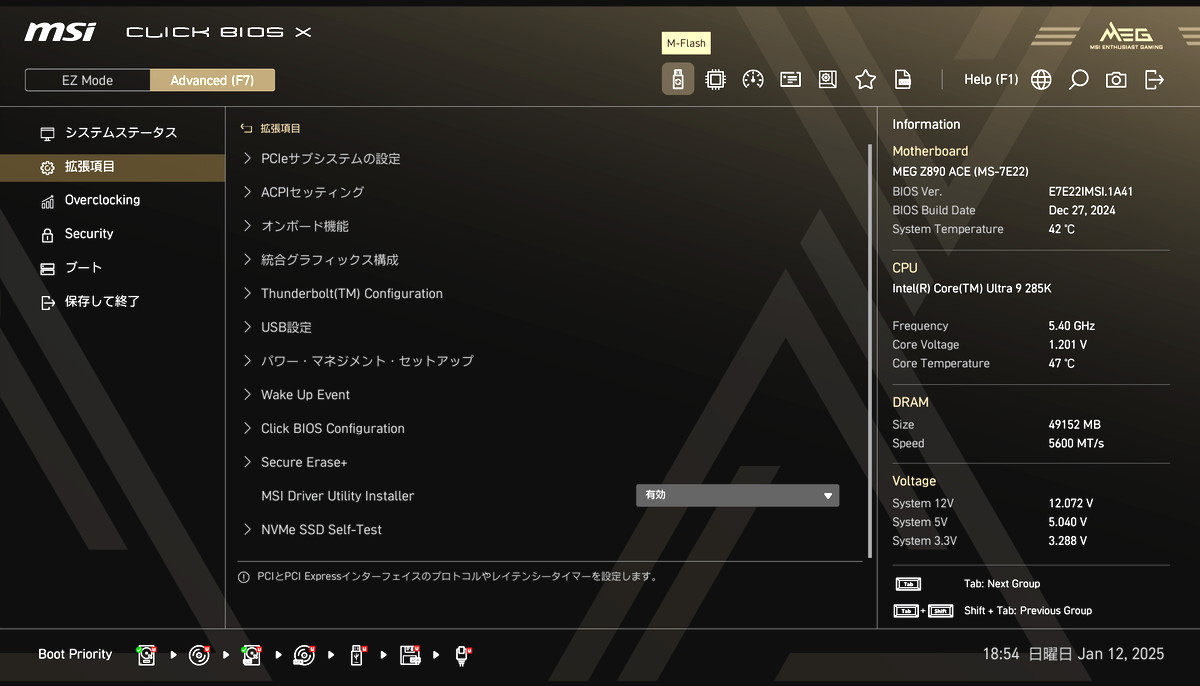Click the motherboard name "MEG Z890 ACE (MS-7E22)"
The image size is (1200, 686).
click(960, 172)
